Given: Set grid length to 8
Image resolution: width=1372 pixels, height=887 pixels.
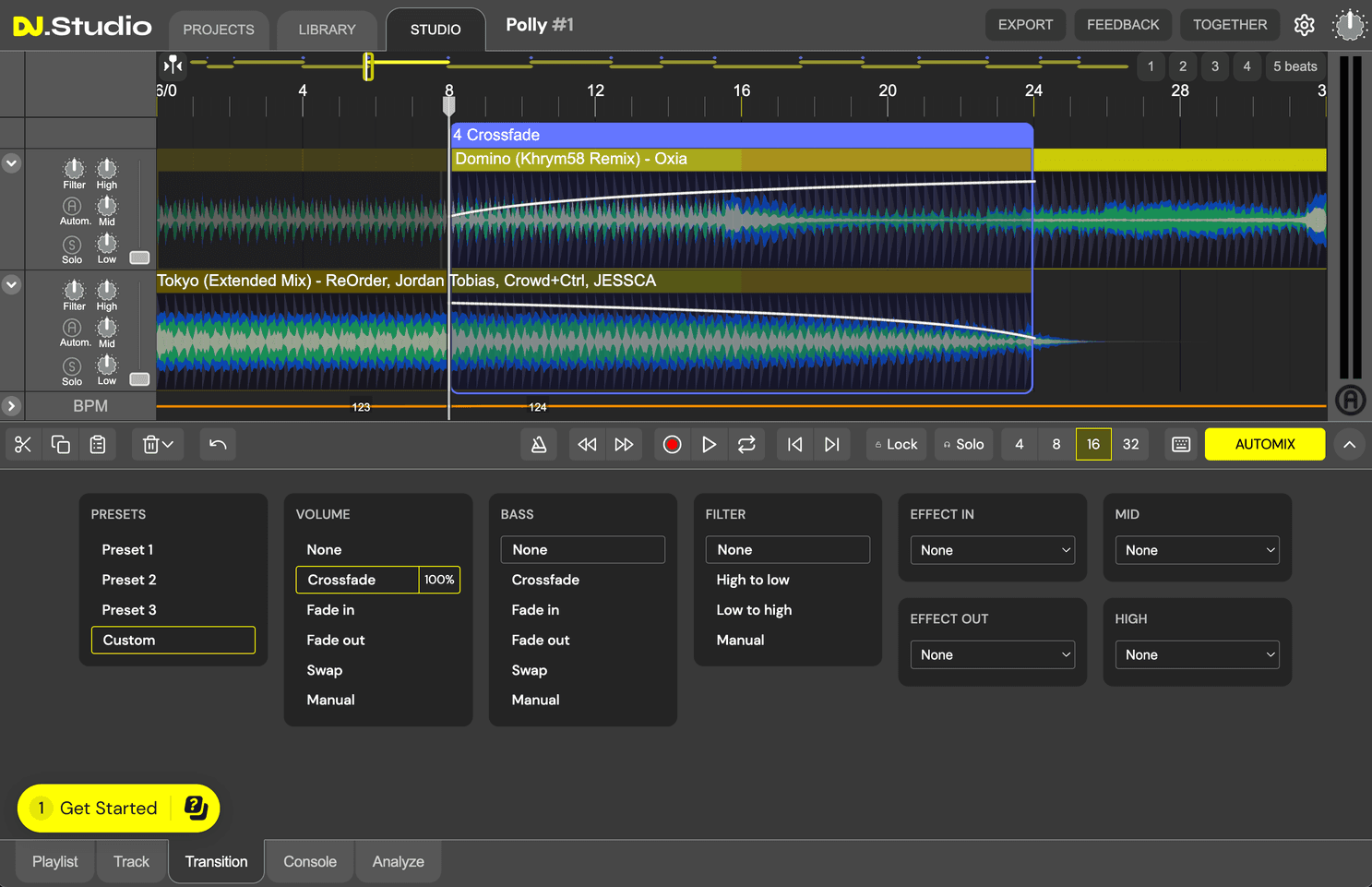Looking at the screenshot, I should point(1056,445).
